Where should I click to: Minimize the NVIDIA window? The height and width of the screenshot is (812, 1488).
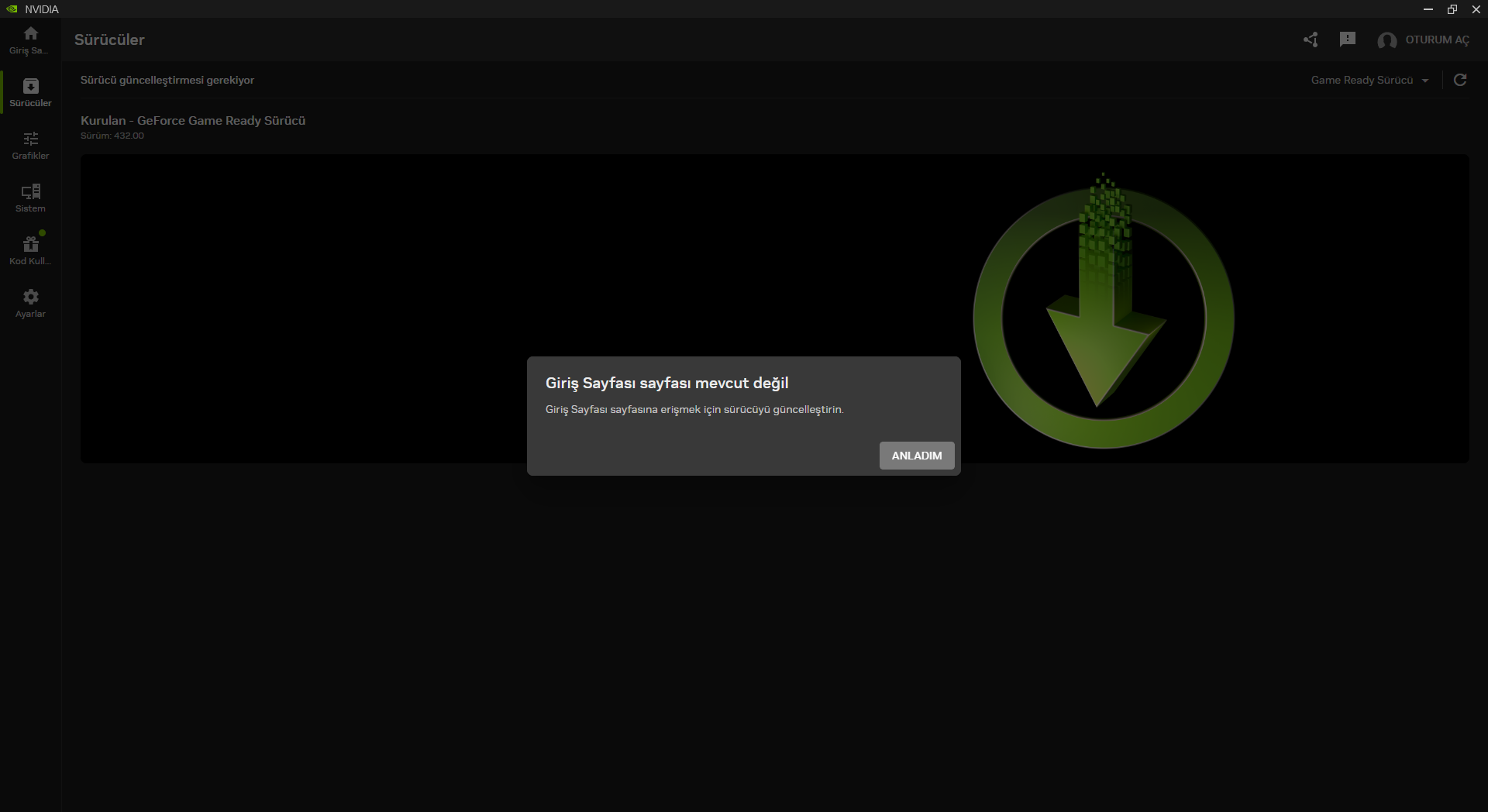pyautogui.click(x=1428, y=9)
